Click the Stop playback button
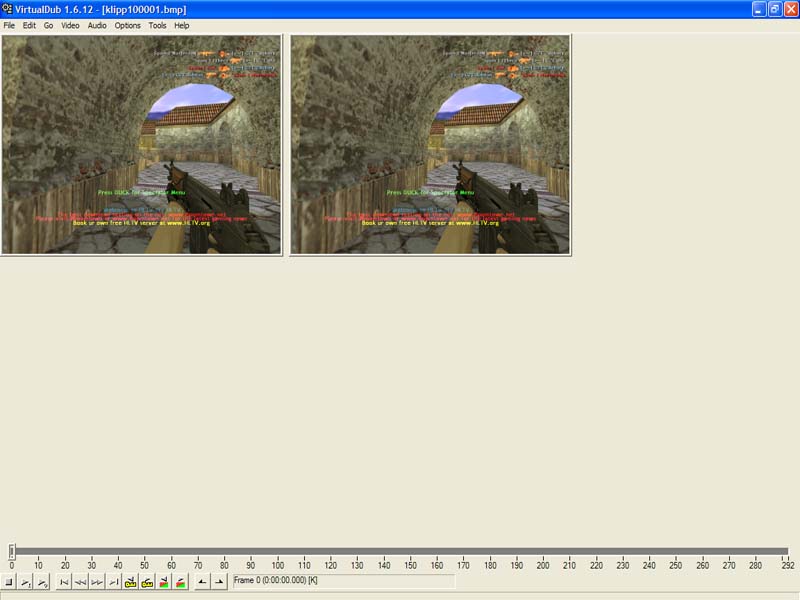800x600 pixels. (9, 582)
